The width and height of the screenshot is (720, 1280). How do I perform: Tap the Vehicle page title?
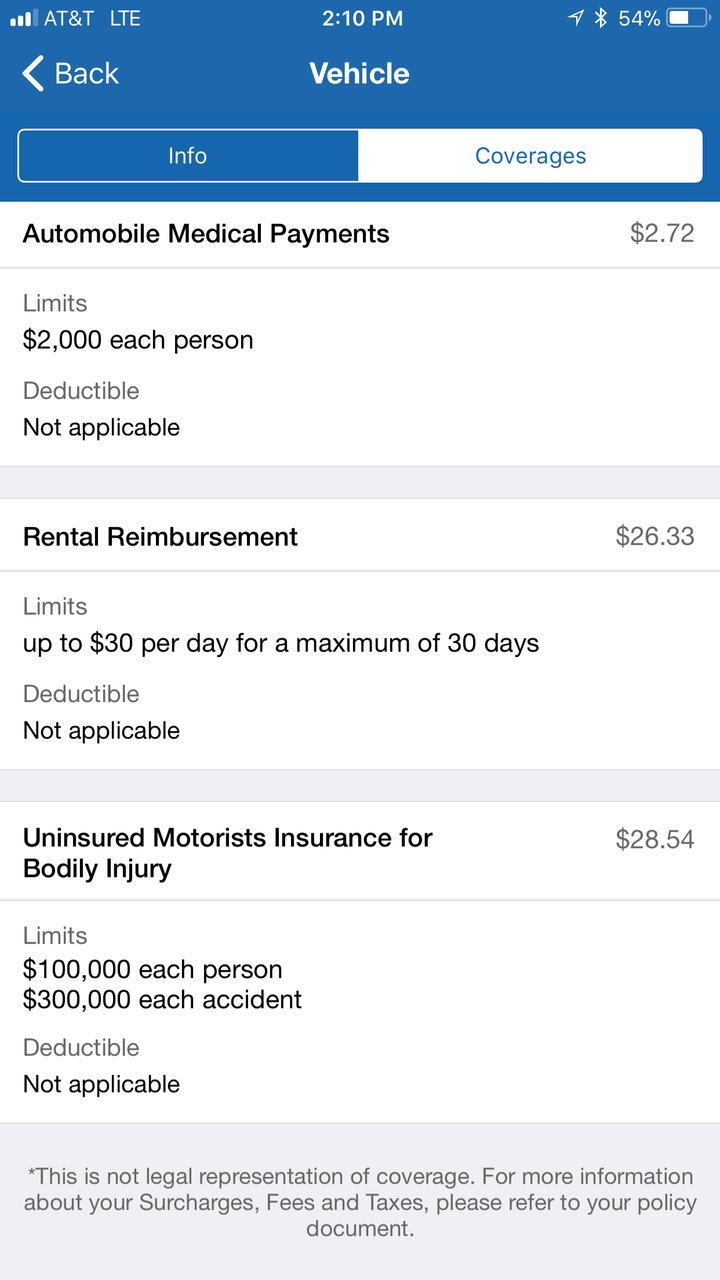360,74
